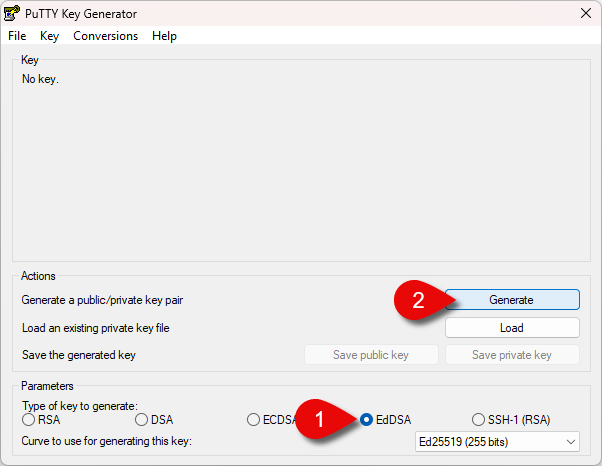602x466 pixels.
Task: Click the 'Generate a public/private key pair' label
Action: pyautogui.click(x=102, y=300)
